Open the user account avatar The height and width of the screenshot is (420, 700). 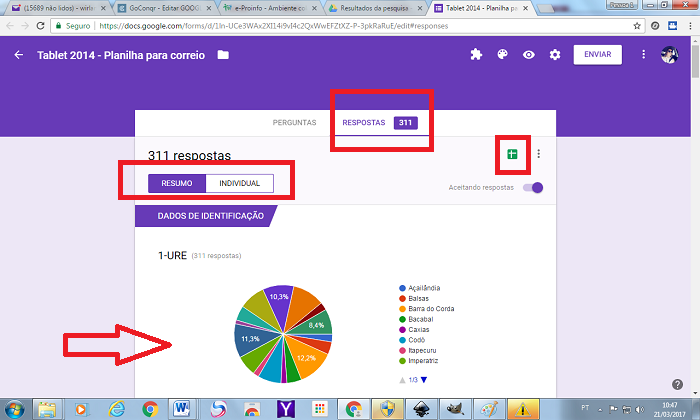pos(670,55)
